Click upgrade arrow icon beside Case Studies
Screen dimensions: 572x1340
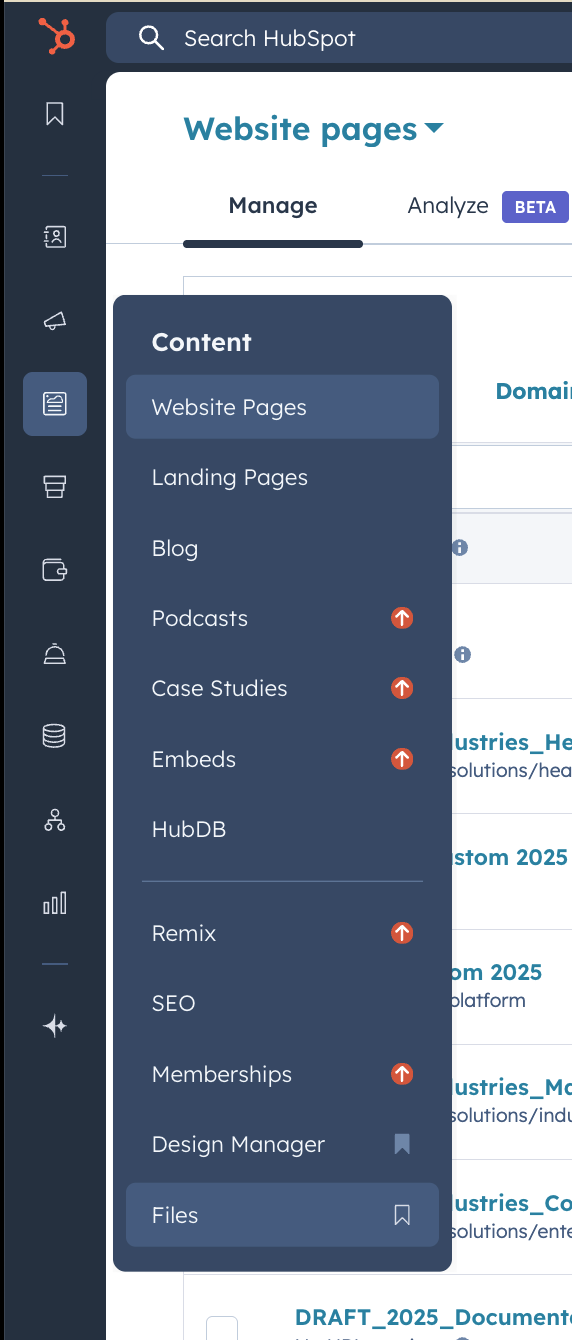coord(402,688)
